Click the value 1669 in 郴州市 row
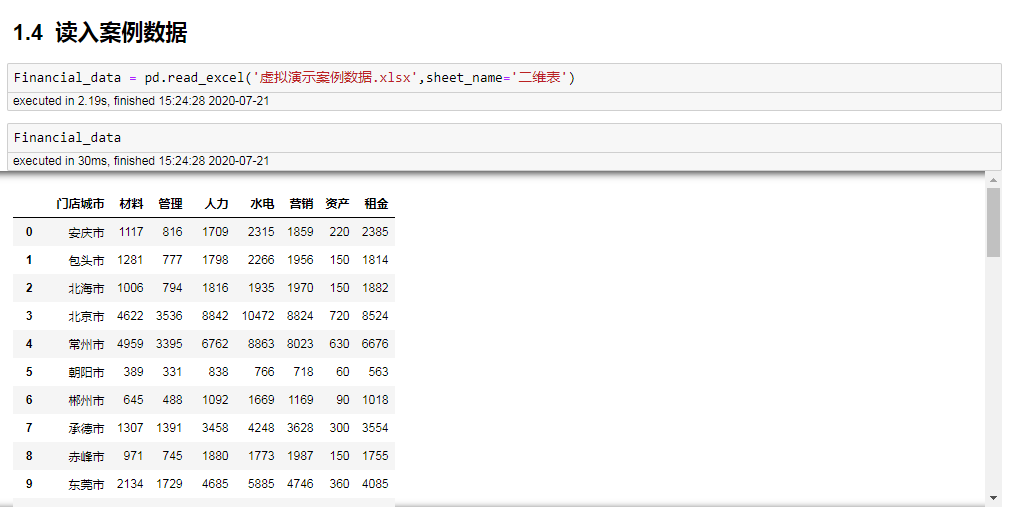Viewport: 1010px width, 517px height. 261,400
